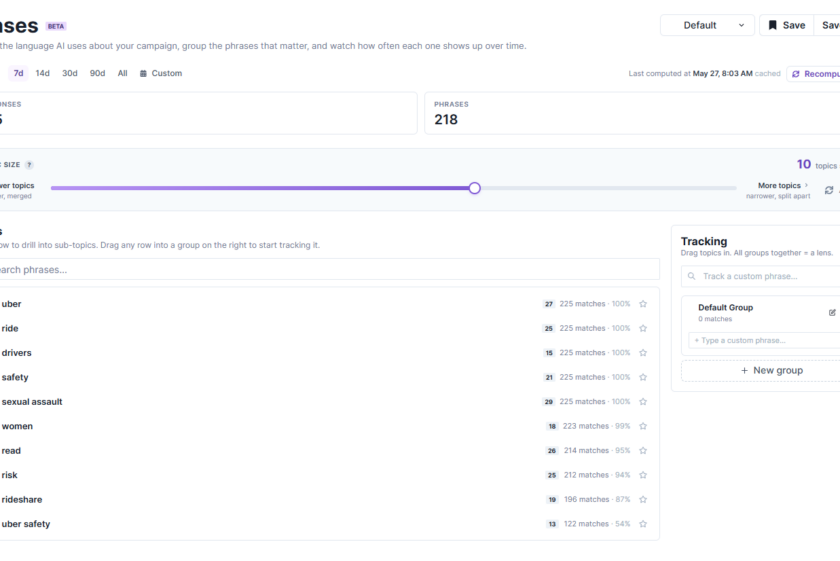Click the 'Default Group' title text
Viewport: 840px width, 561px height.
(725, 308)
